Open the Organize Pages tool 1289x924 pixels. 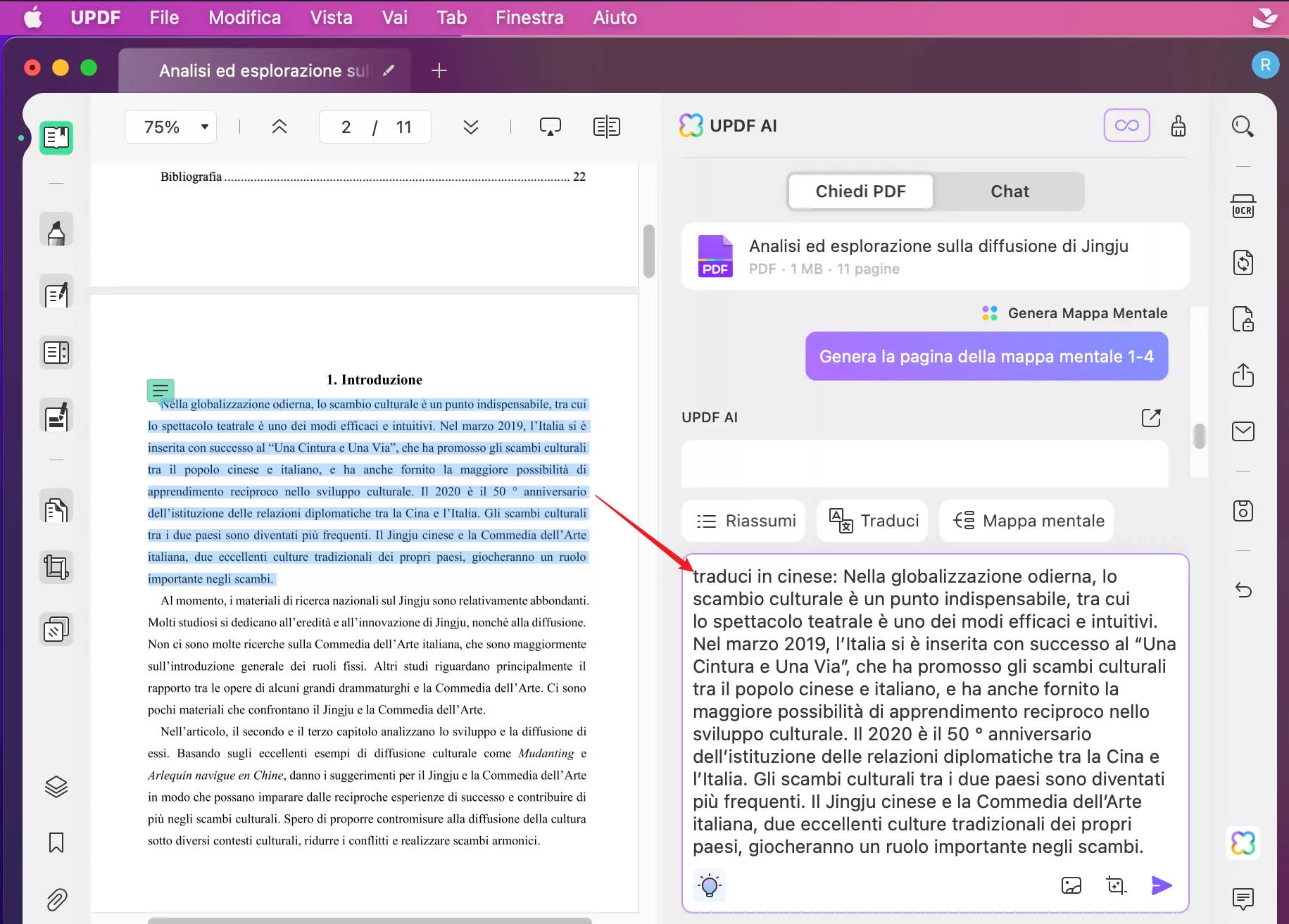[x=56, y=353]
